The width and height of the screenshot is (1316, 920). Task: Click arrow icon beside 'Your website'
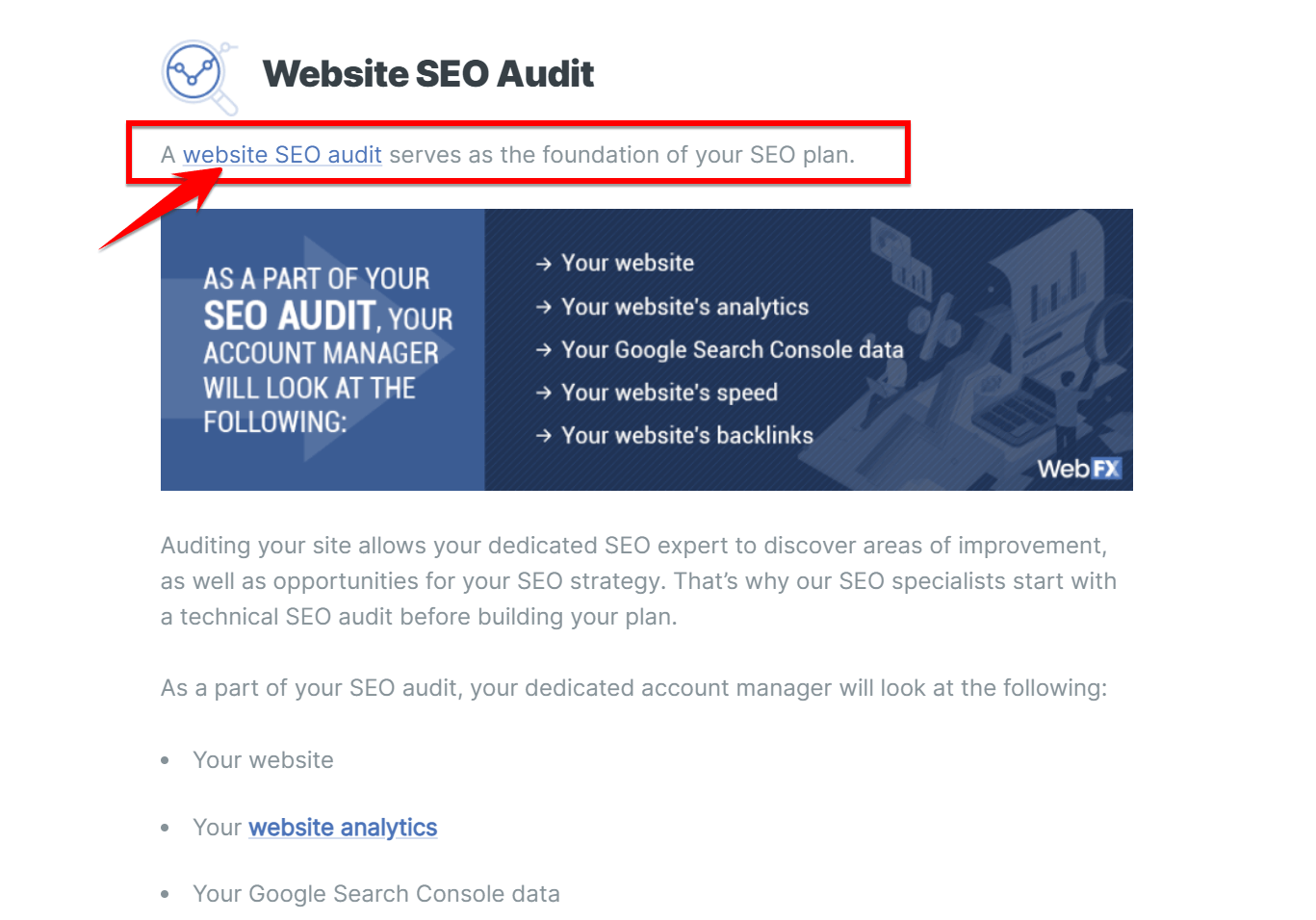(x=544, y=264)
